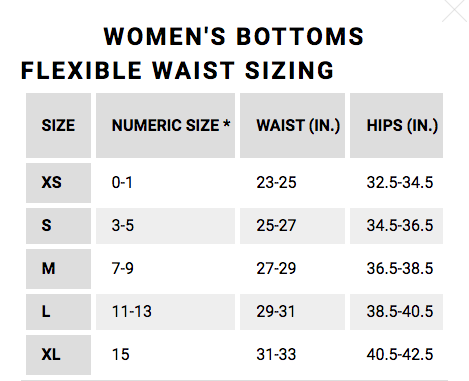Click the hips 32.5-34.5 cell
469x381 pixels.
click(x=396, y=183)
